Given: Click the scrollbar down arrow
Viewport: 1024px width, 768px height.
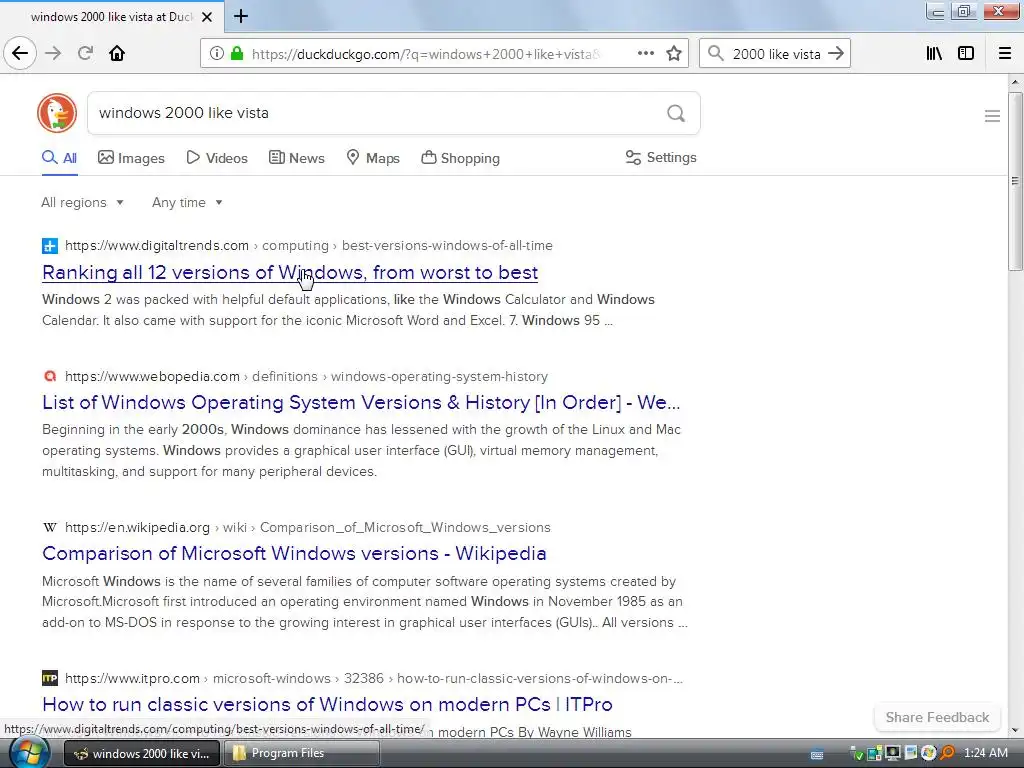Looking at the screenshot, I should [1015, 730].
